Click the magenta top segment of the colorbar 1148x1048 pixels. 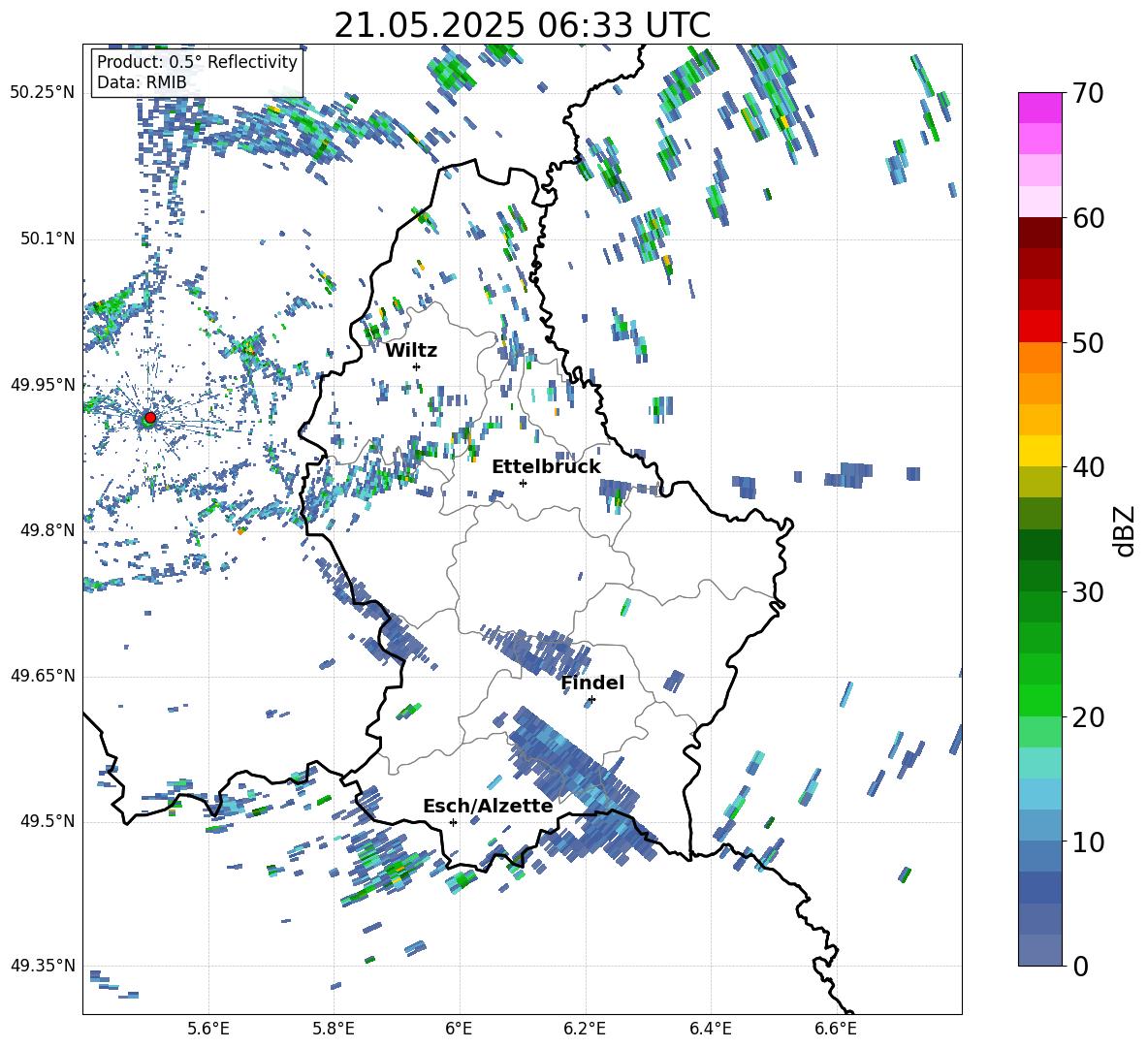click(1039, 108)
